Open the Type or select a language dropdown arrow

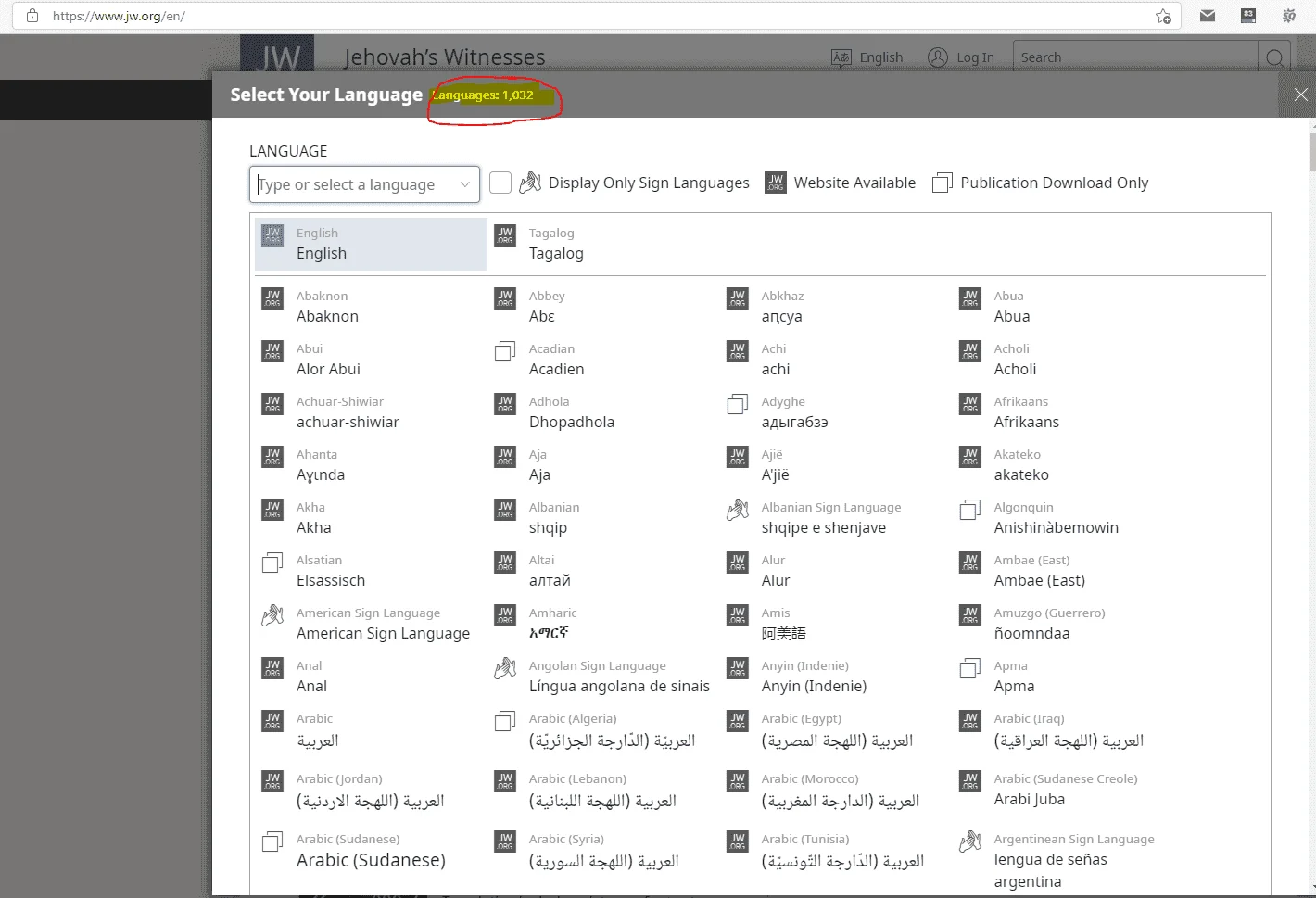(x=465, y=184)
